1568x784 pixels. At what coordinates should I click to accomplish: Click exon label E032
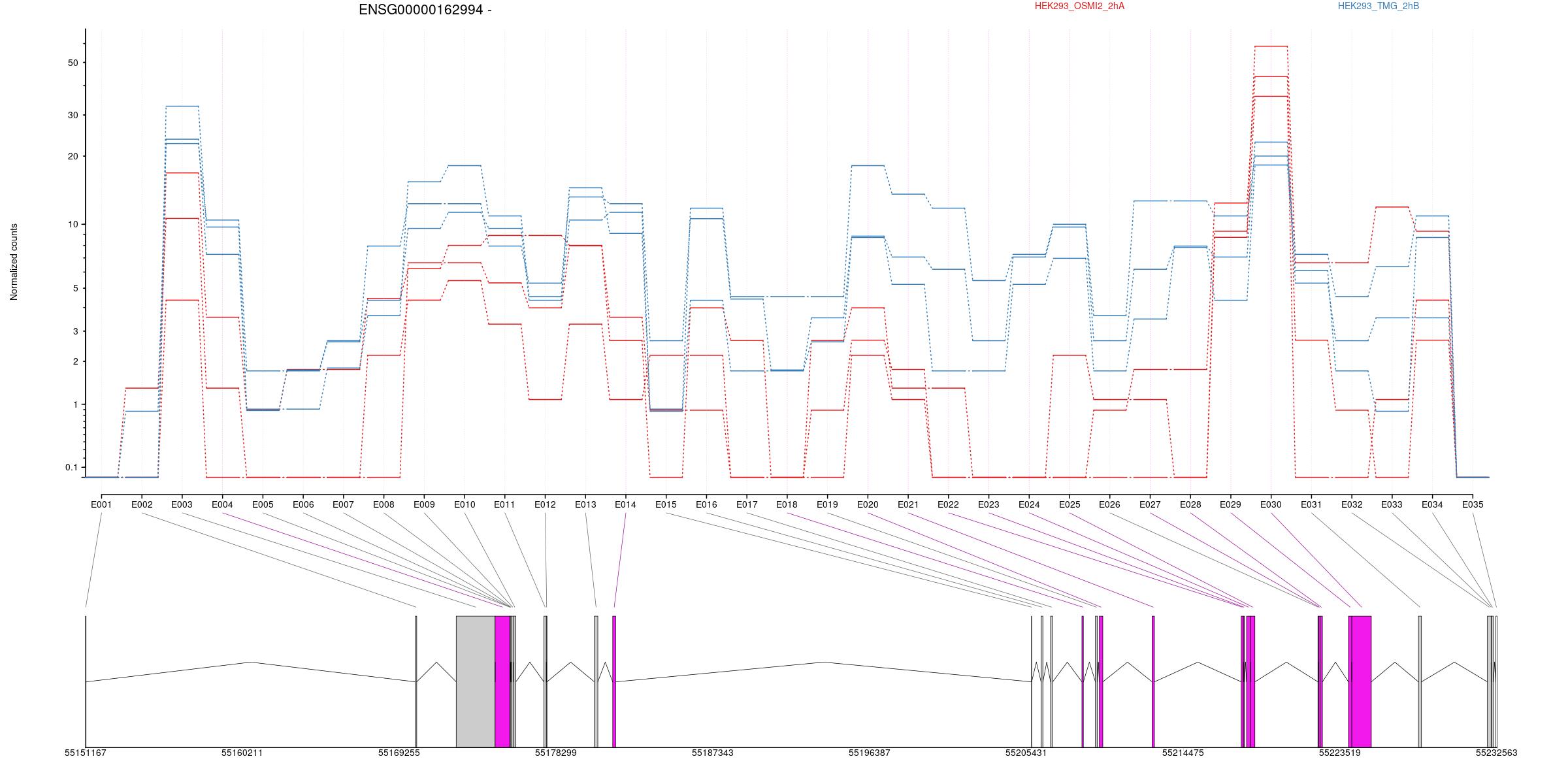click(x=1352, y=504)
